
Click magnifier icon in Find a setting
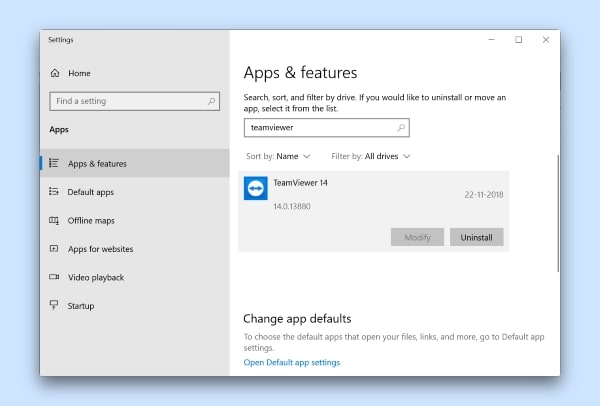tap(211, 101)
